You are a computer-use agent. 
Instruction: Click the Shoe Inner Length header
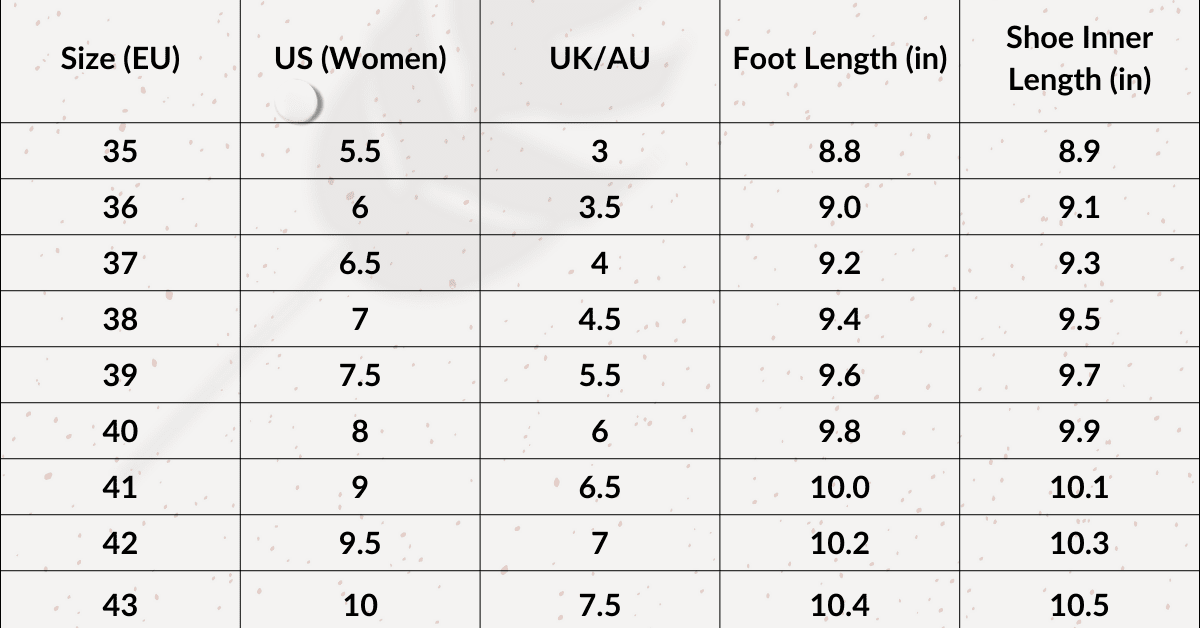point(1079,60)
